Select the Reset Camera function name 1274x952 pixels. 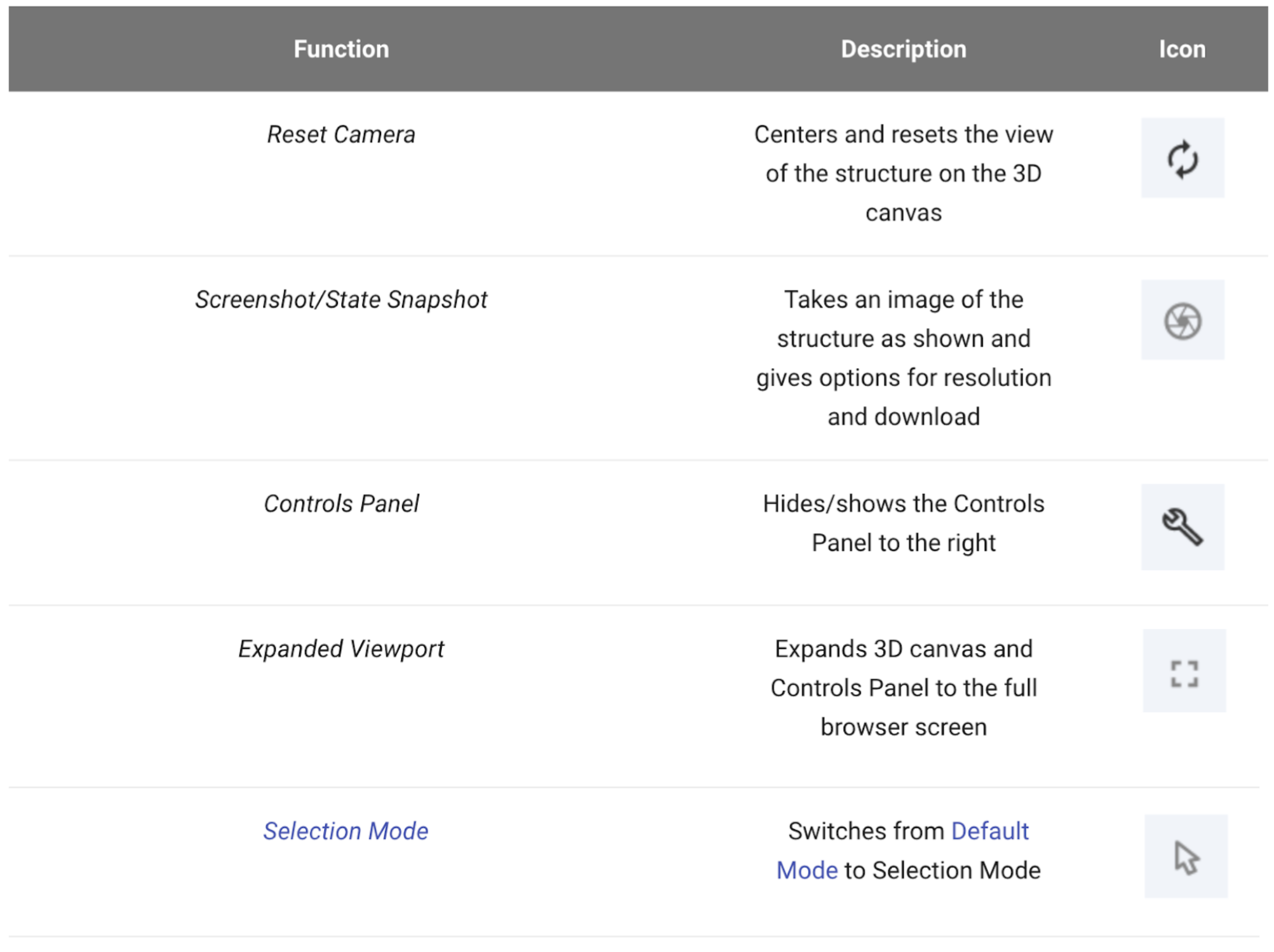click(x=341, y=134)
